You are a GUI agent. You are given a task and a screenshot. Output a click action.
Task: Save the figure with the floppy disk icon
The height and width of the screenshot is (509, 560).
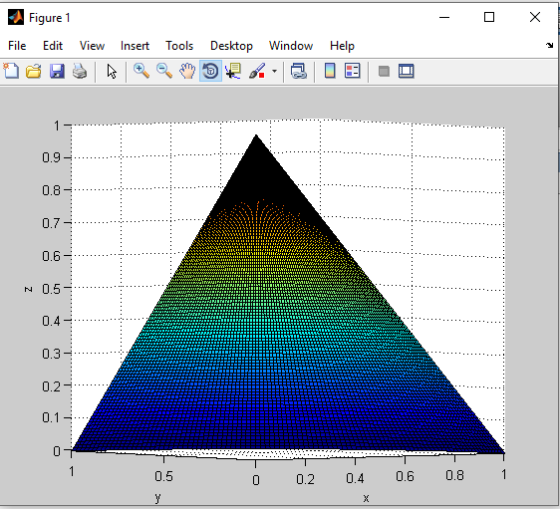57,71
